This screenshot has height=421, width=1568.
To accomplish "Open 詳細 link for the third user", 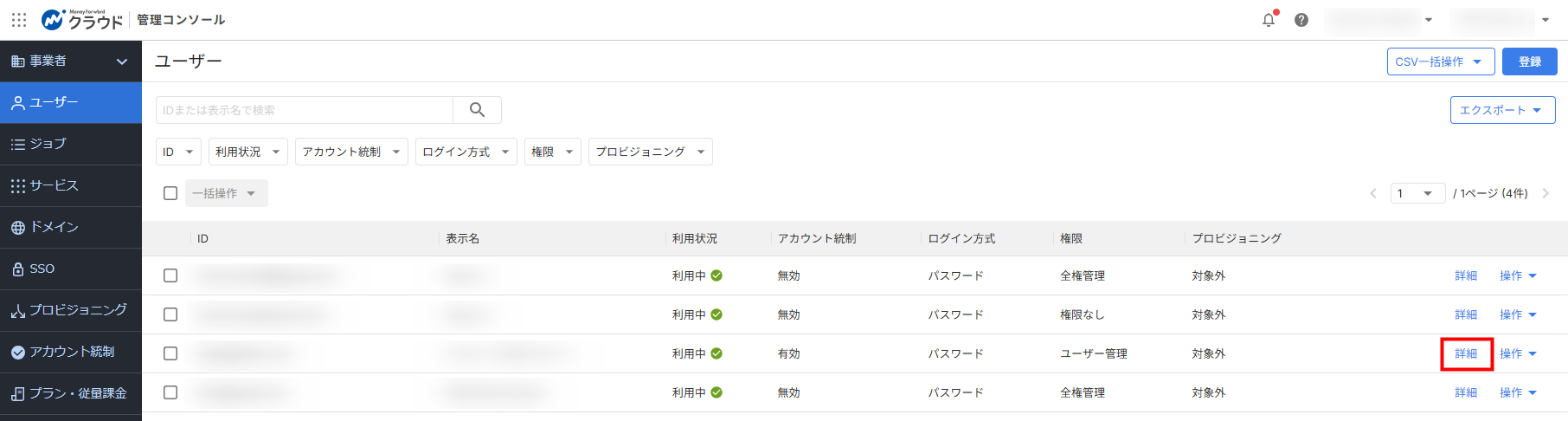I will pos(1466,353).
